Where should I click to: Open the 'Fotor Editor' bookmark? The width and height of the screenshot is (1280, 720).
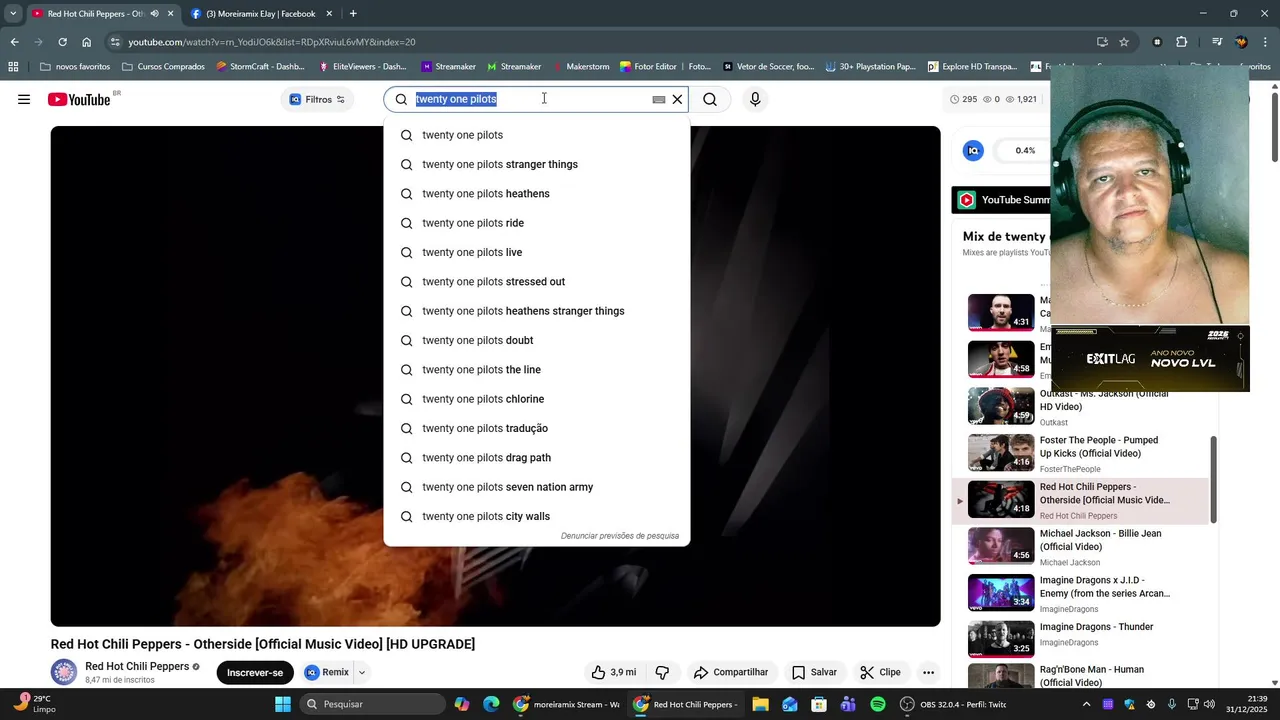click(x=665, y=67)
